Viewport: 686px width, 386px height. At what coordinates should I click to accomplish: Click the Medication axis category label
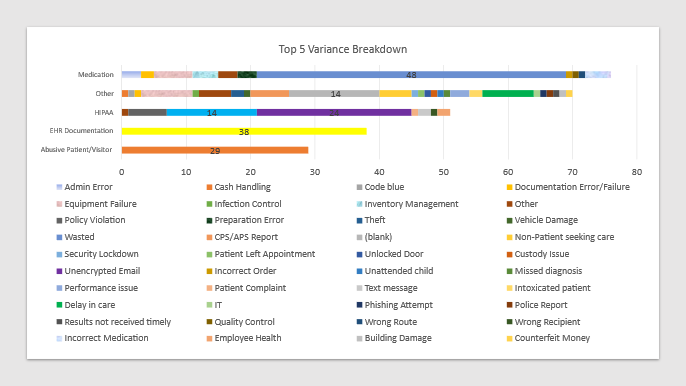95,74
